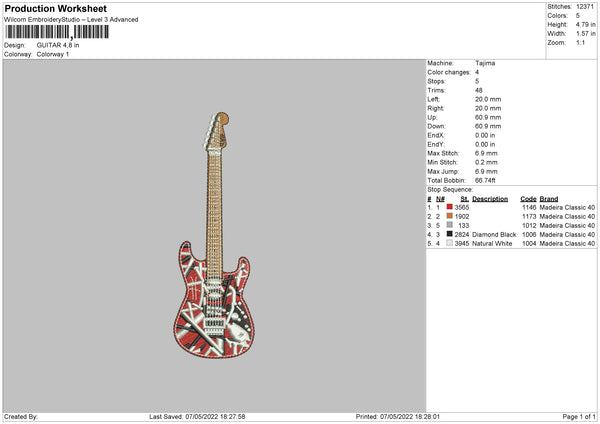Click thread code 1006
The image size is (600, 424).
(x=529, y=235)
